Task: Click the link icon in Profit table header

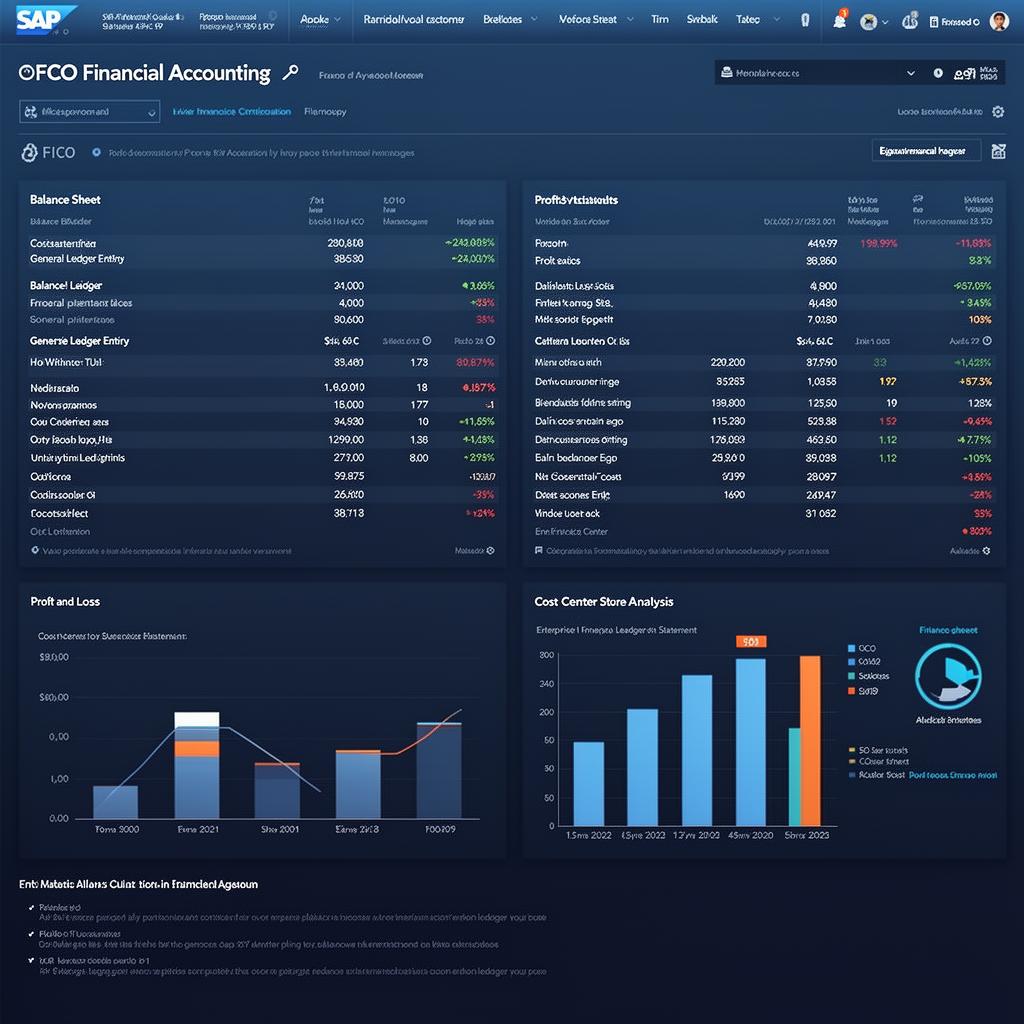Action: pos(918,199)
